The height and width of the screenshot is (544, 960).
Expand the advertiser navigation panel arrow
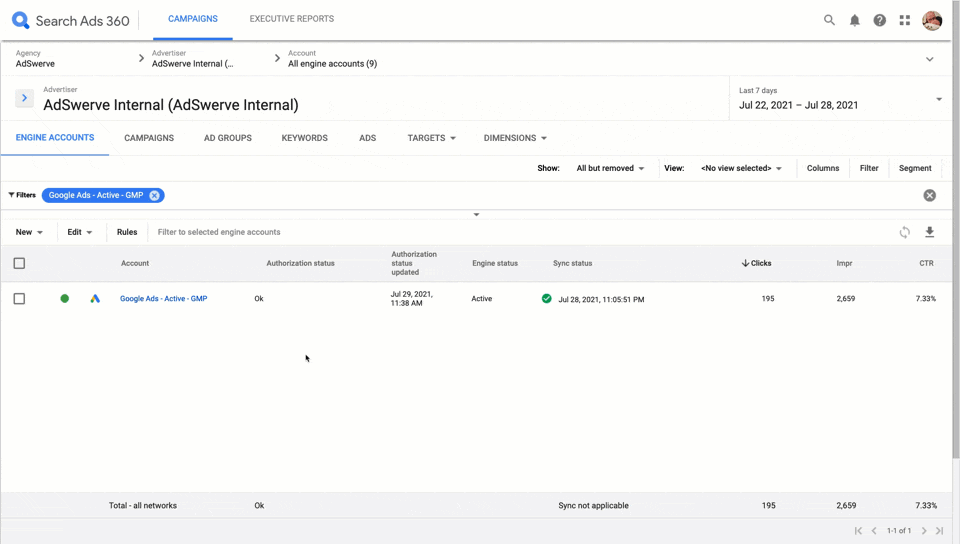pyautogui.click(x=24, y=98)
